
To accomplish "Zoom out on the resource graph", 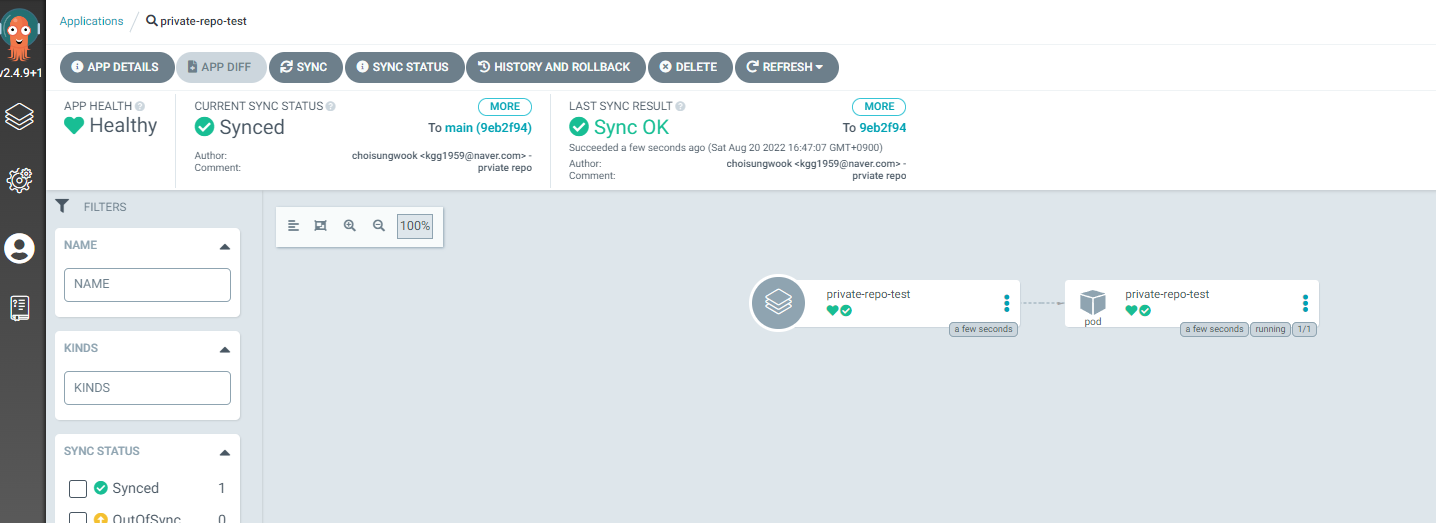I will (x=379, y=226).
